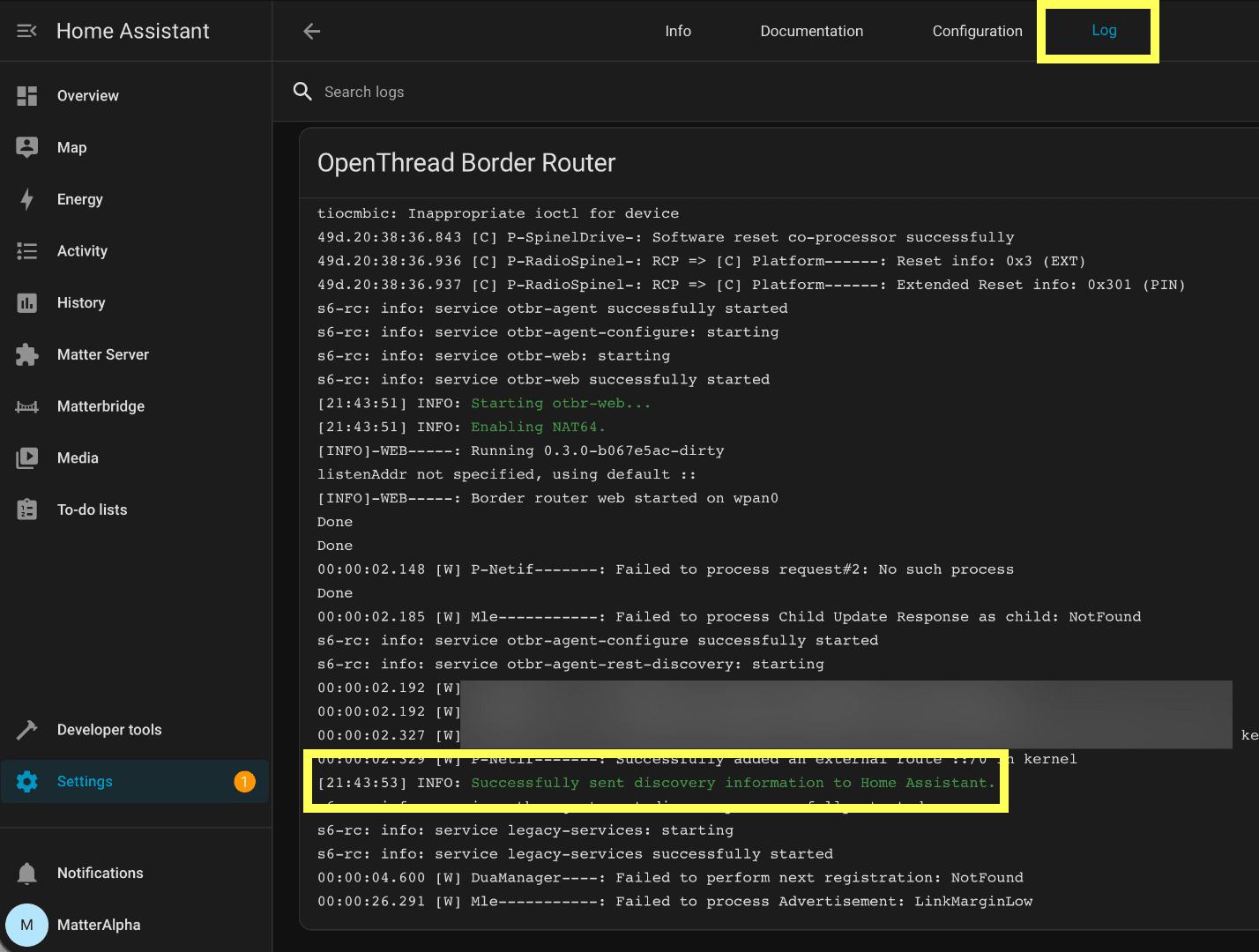Open Media using the play icon
The width and height of the screenshot is (1259, 952).
coord(26,458)
